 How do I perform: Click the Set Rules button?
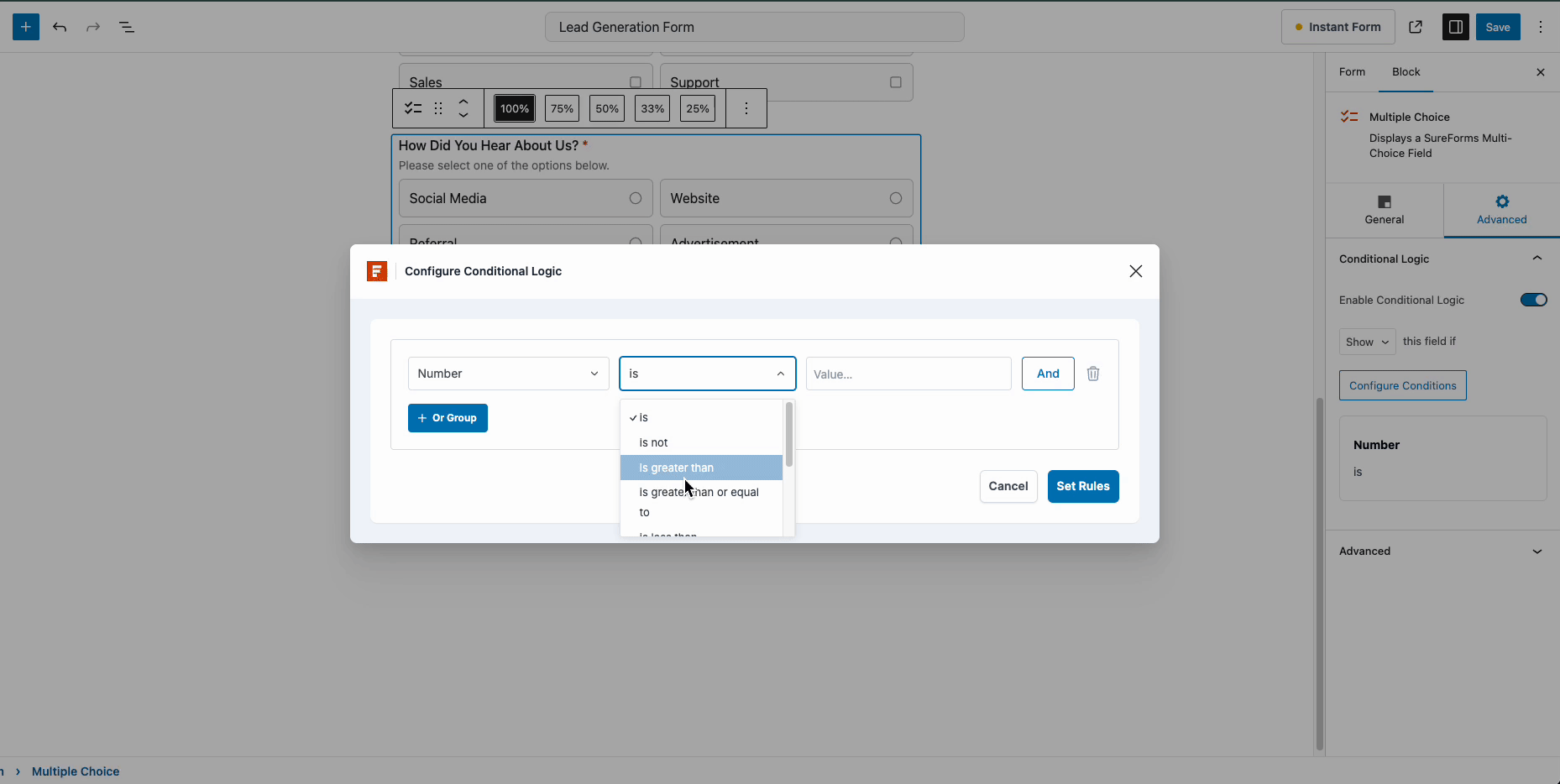(x=1083, y=486)
